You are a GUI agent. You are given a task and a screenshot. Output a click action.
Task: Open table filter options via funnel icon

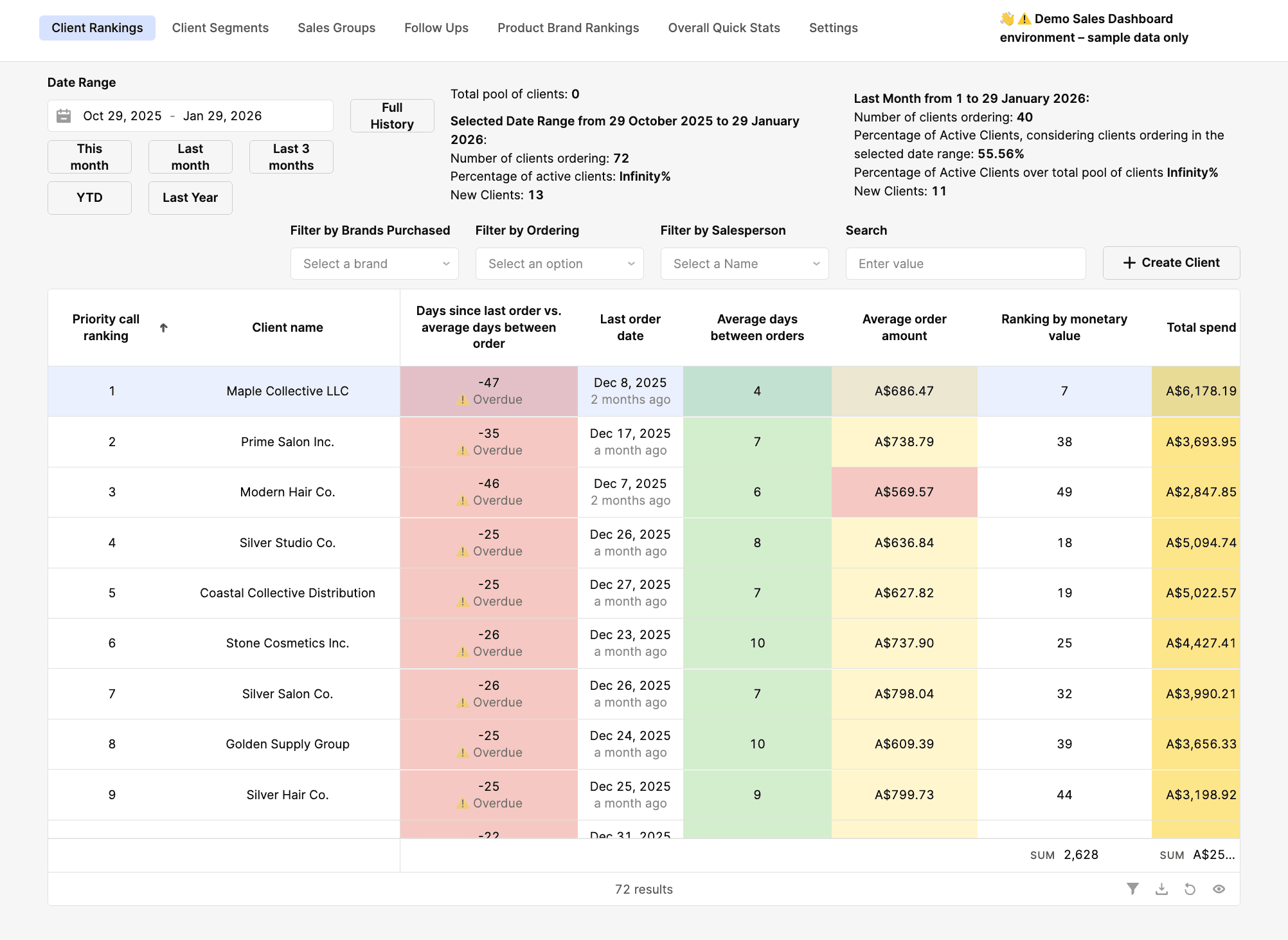click(x=1133, y=889)
